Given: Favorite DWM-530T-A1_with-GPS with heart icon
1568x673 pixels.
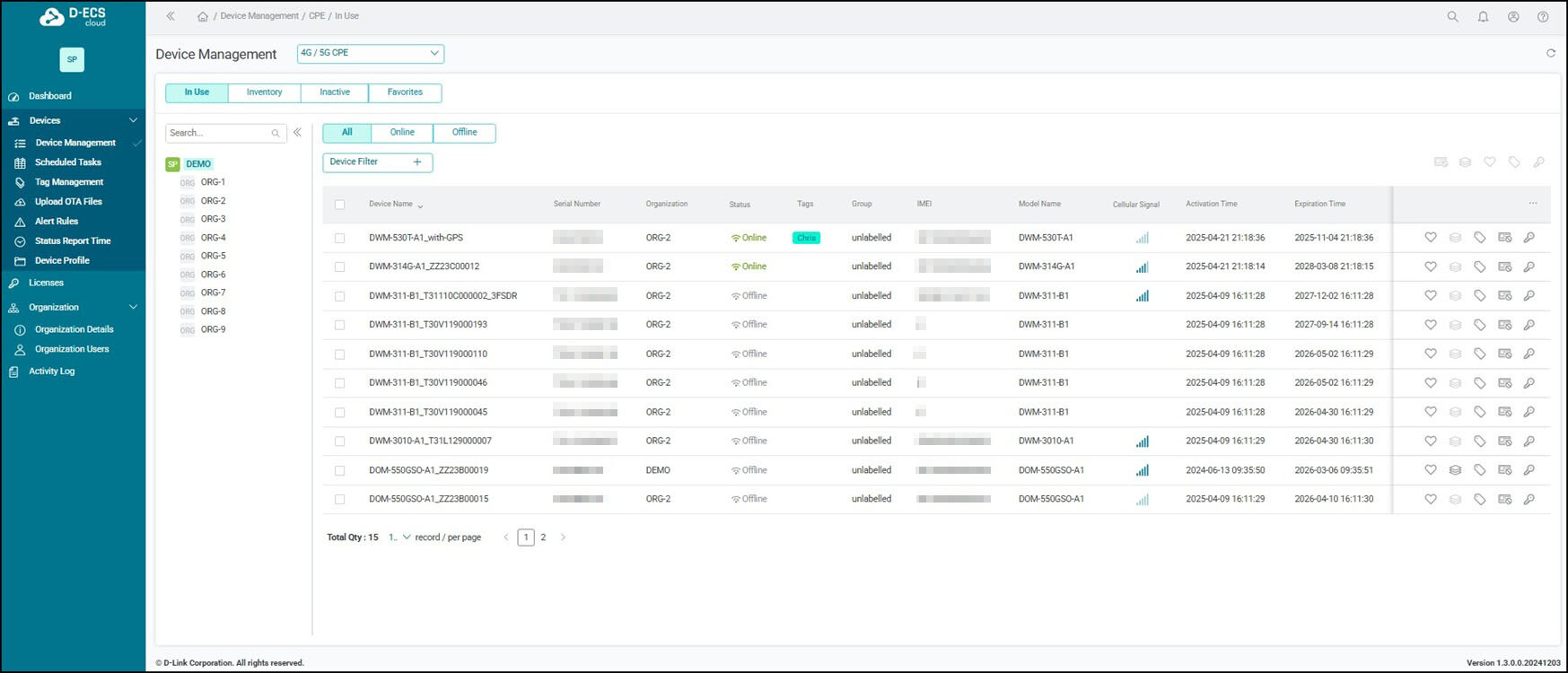Looking at the screenshot, I should [1431, 238].
